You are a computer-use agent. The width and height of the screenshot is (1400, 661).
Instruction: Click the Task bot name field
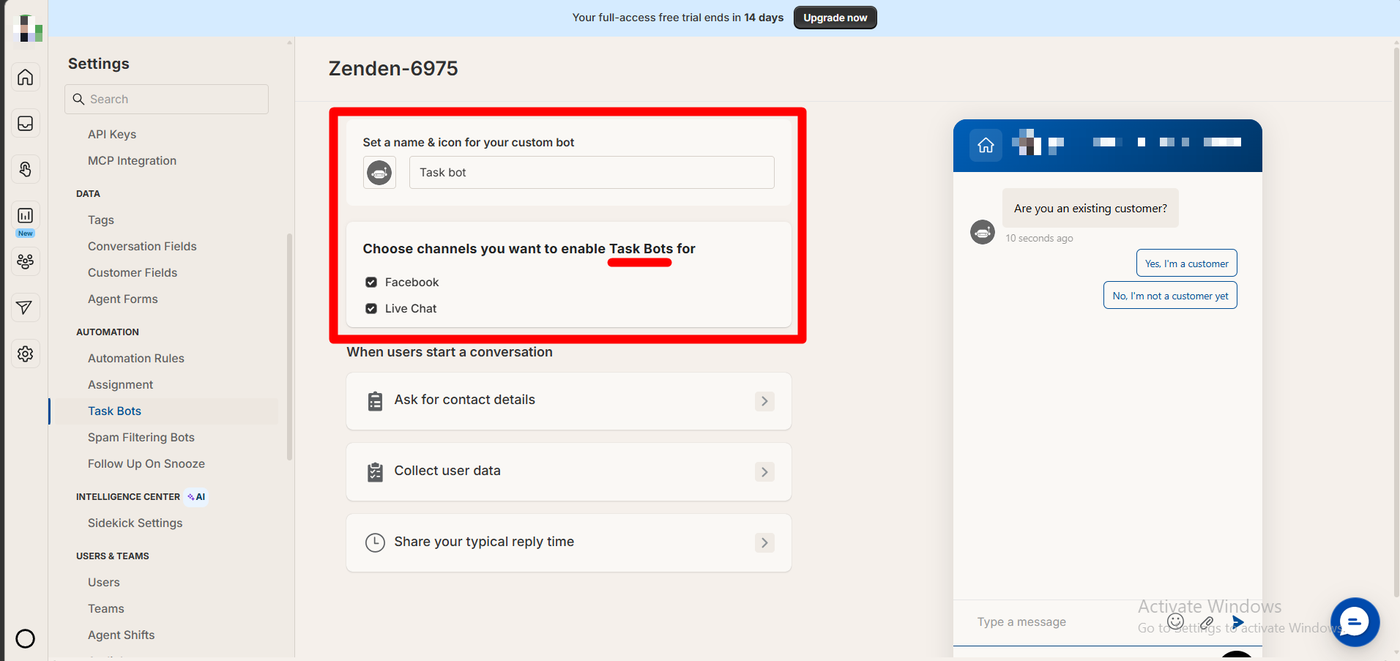[591, 173]
